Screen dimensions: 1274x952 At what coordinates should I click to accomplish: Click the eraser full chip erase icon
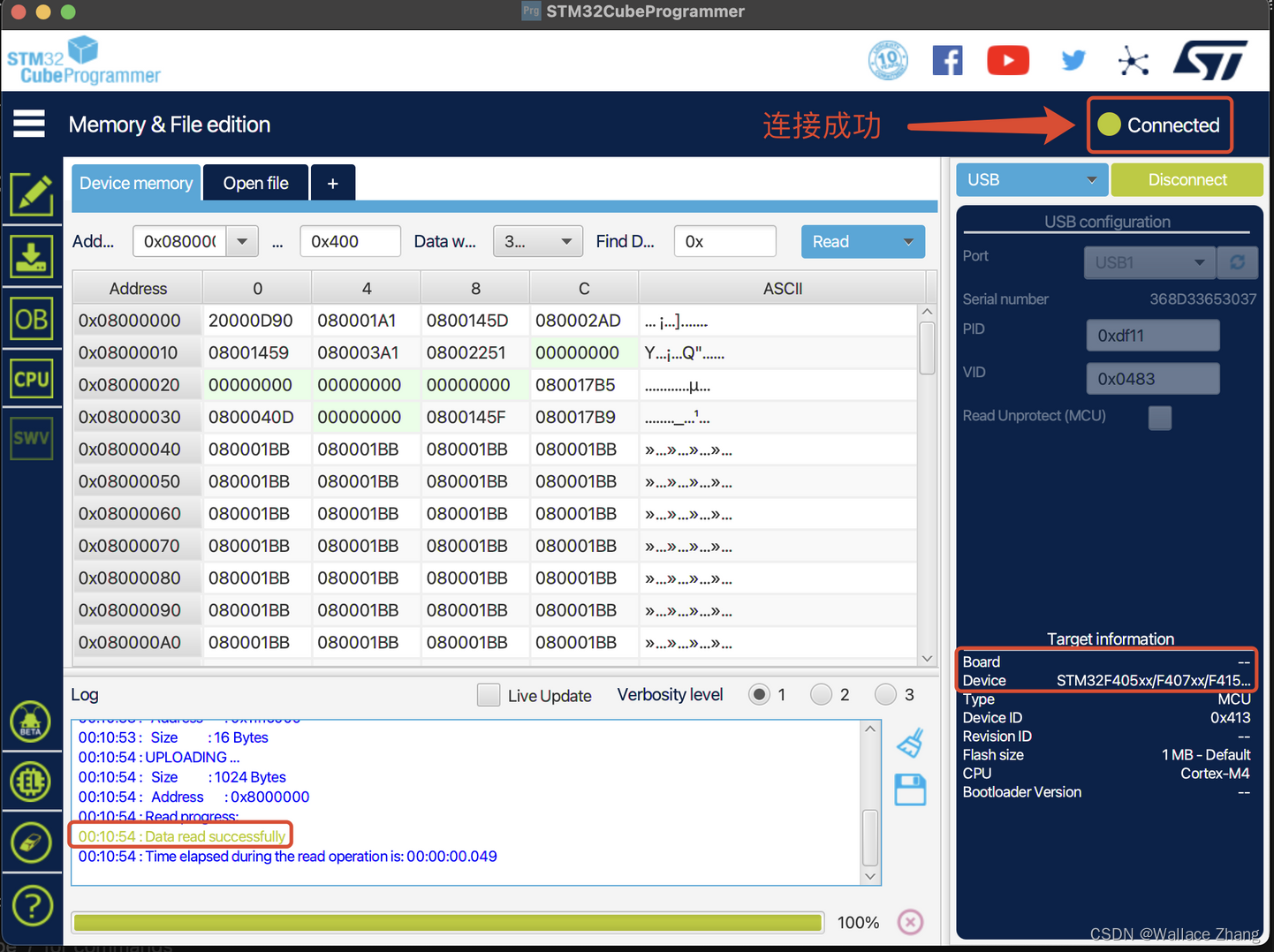pyautogui.click(x=31, y=842)
